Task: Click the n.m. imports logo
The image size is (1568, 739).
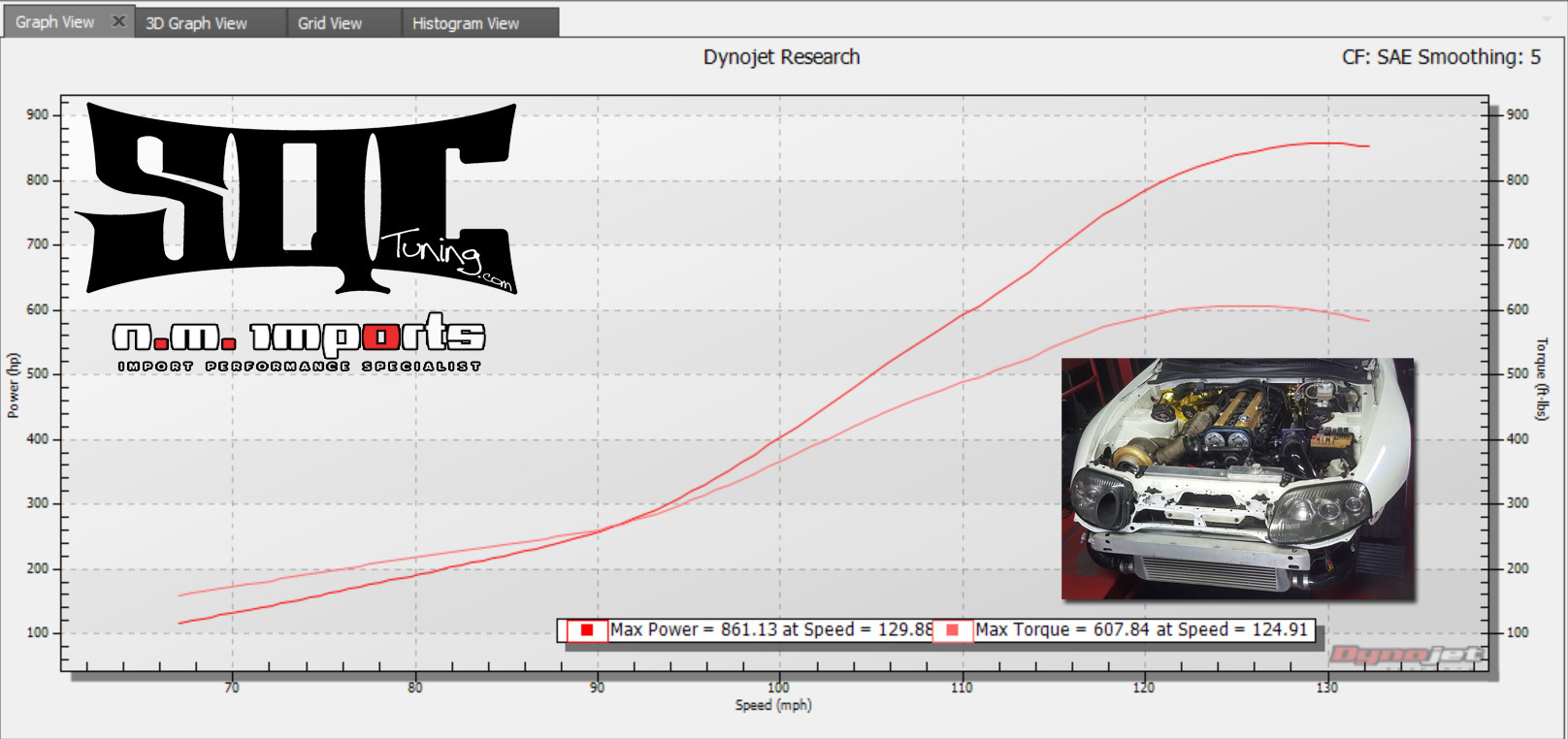Action: click(299, 343)
